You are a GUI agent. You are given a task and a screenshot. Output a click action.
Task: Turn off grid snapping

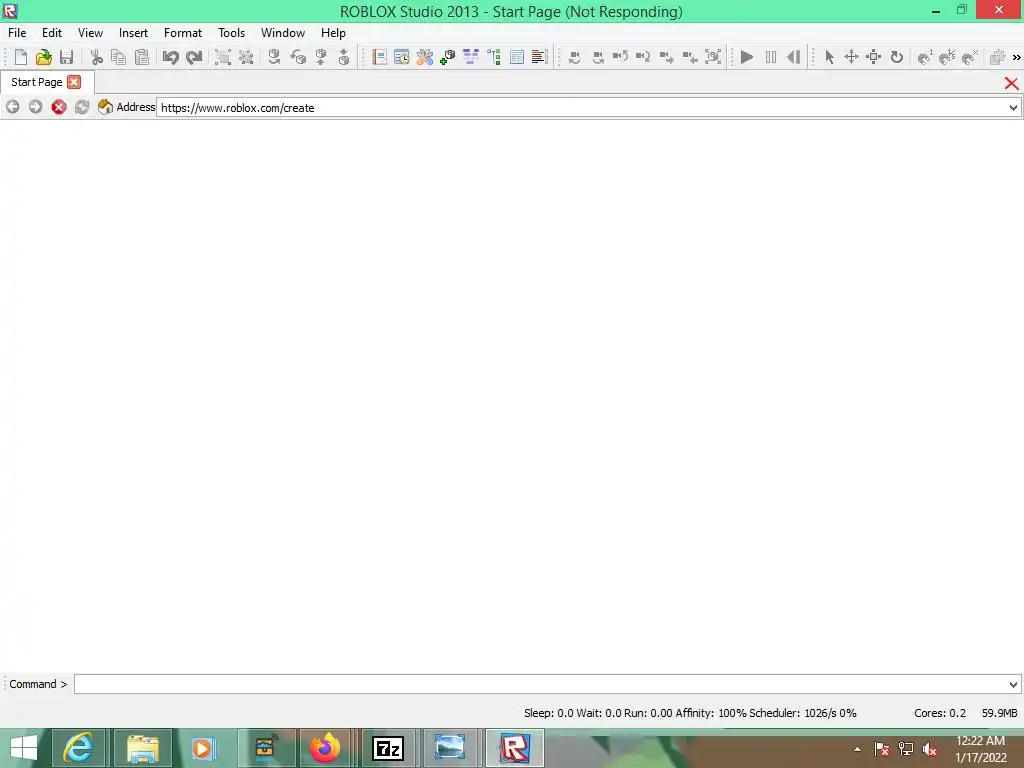[x=970, y=57]
